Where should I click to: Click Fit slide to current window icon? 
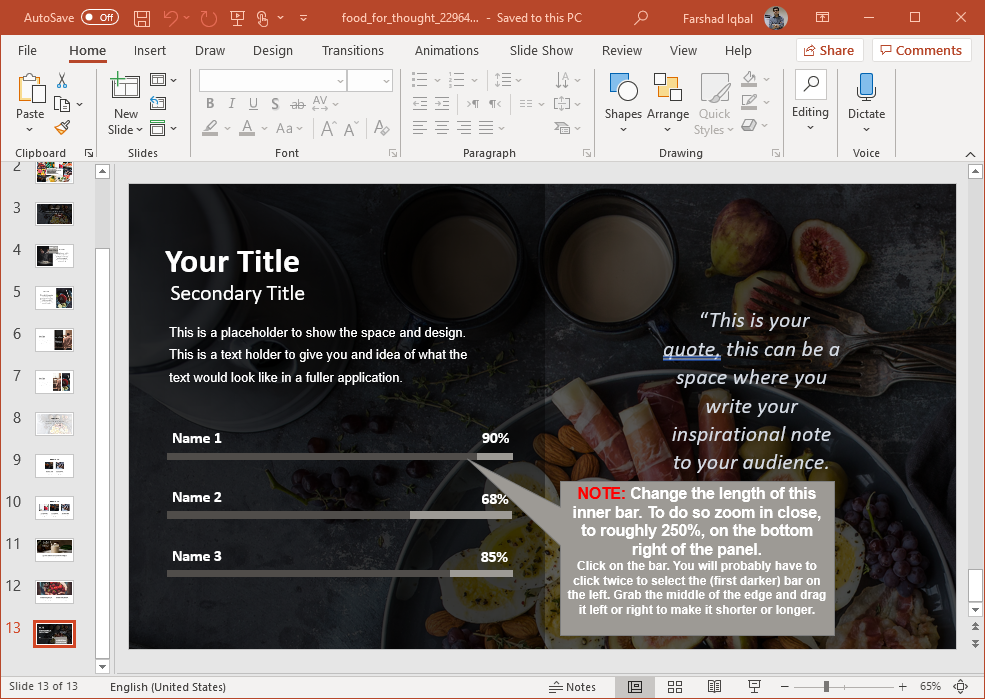tap(961, 687)
